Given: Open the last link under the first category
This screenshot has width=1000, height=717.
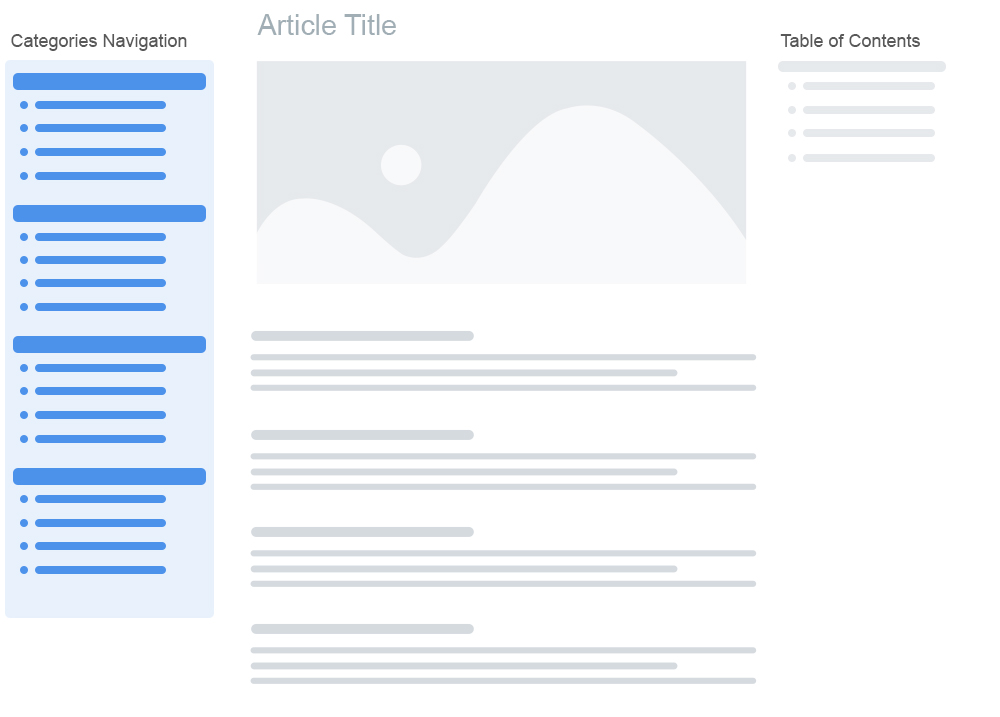Looking at the screenshot, I should (x=100, y=176).
